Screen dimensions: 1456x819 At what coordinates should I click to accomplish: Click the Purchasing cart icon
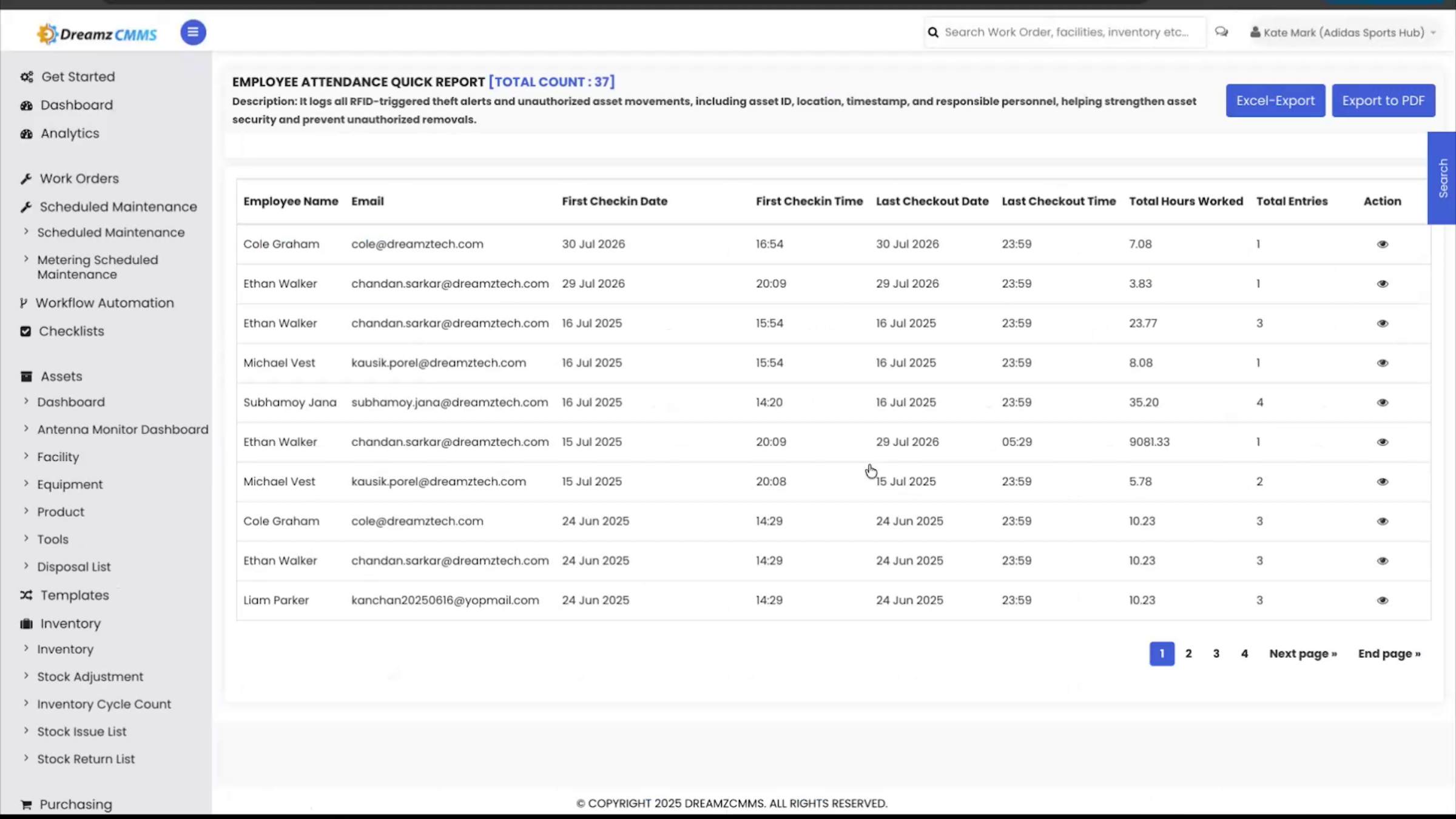(26, 805)
